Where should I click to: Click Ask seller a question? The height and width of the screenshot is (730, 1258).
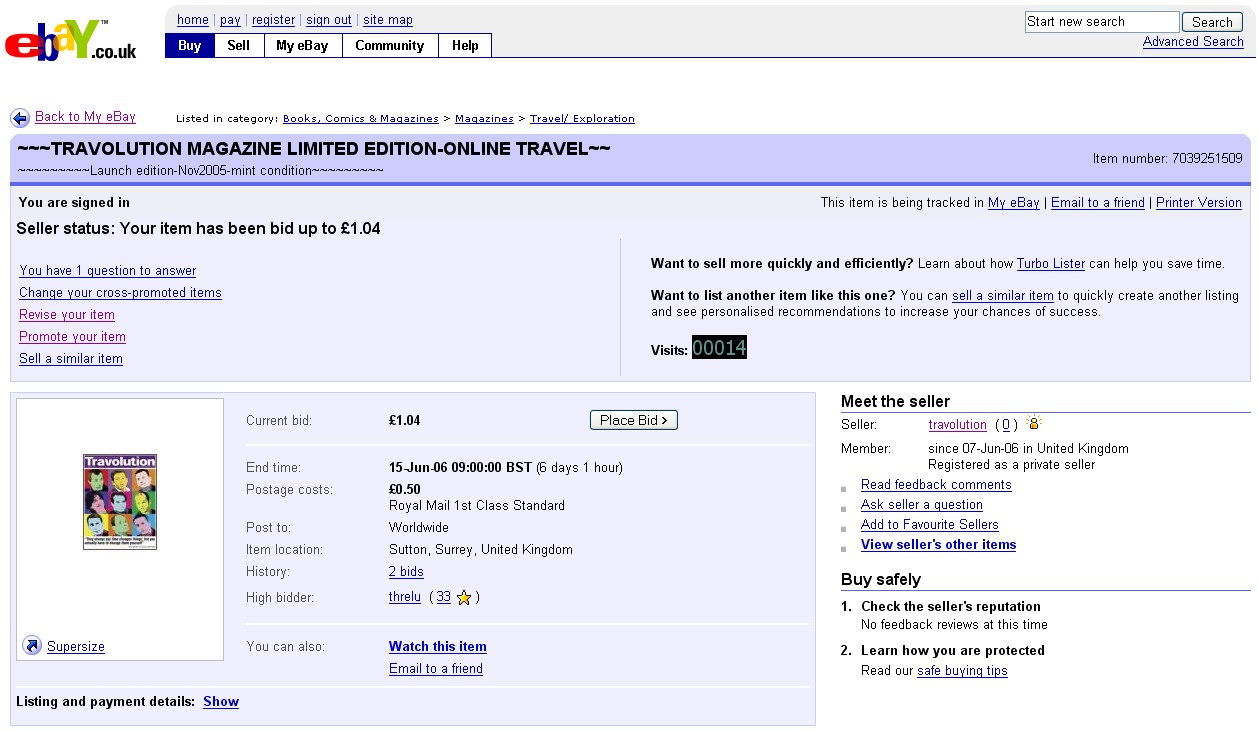point(922,505)
